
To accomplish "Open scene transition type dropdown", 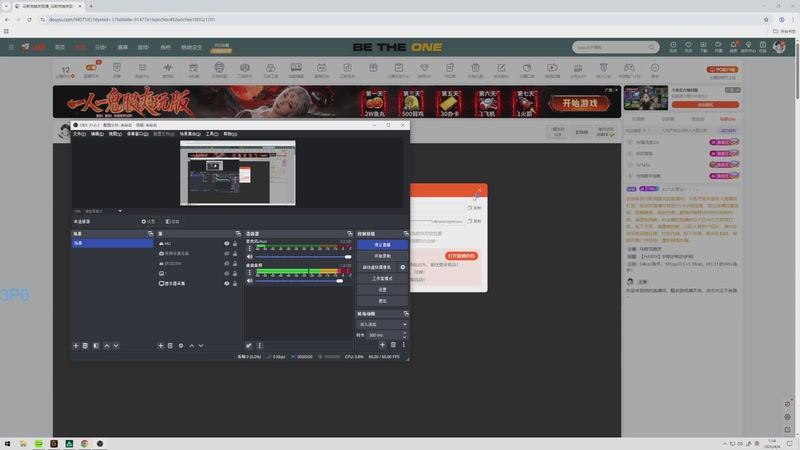I will [x=382, y=324].
